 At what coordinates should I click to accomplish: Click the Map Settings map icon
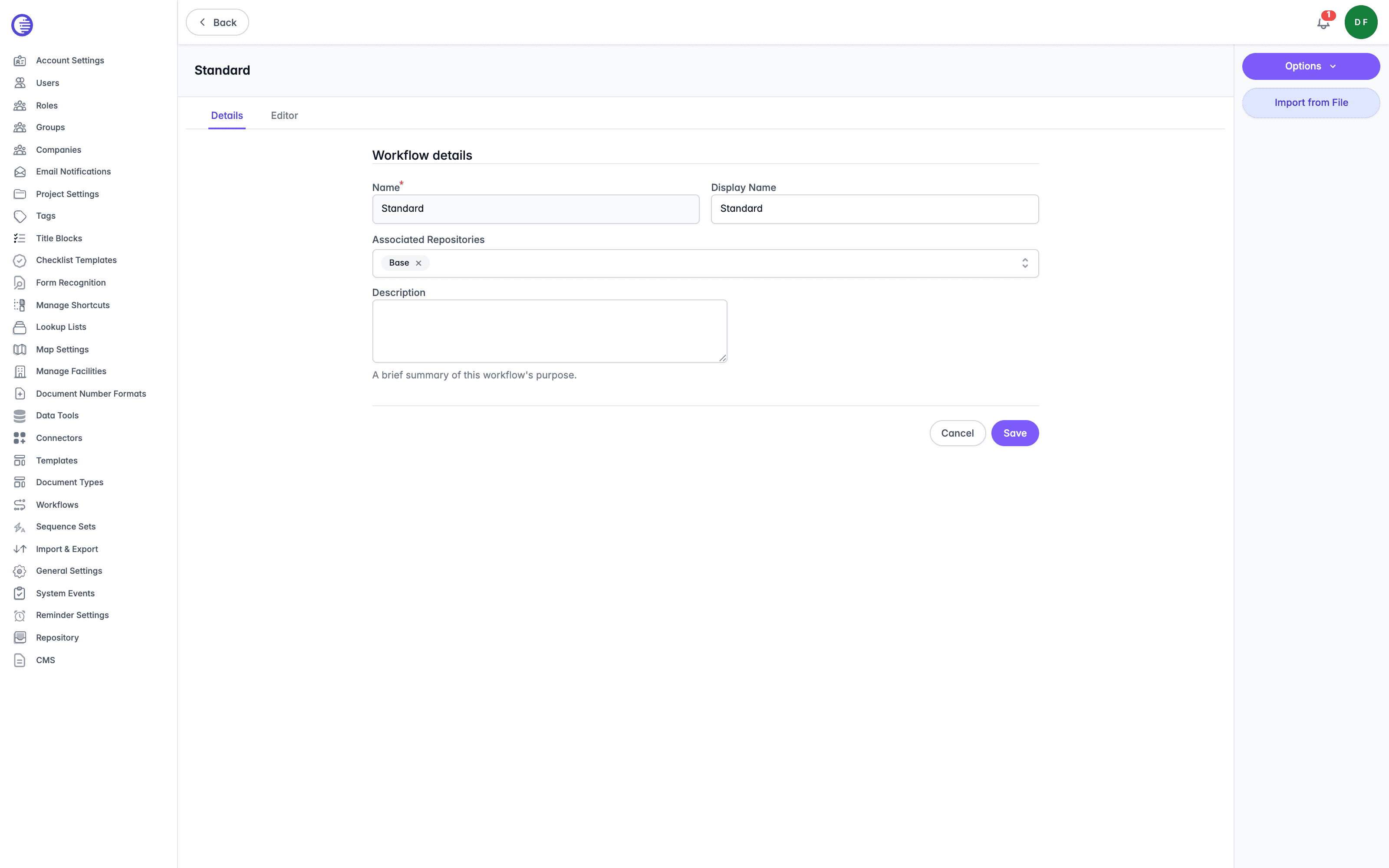(20, 349)
